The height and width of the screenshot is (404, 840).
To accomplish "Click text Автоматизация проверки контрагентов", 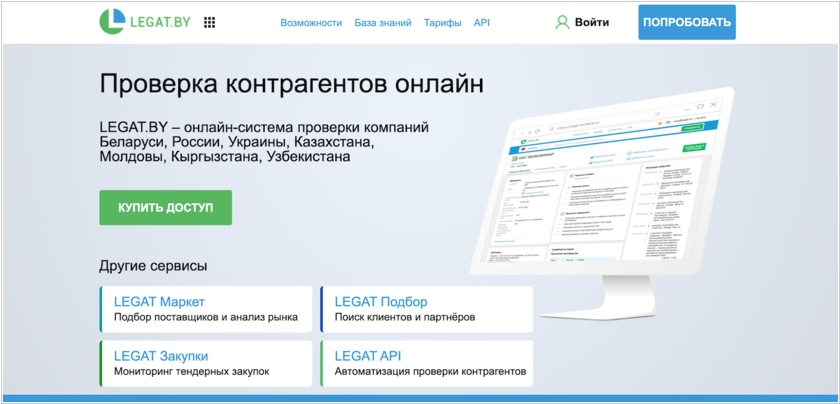I will pos(431,371).
